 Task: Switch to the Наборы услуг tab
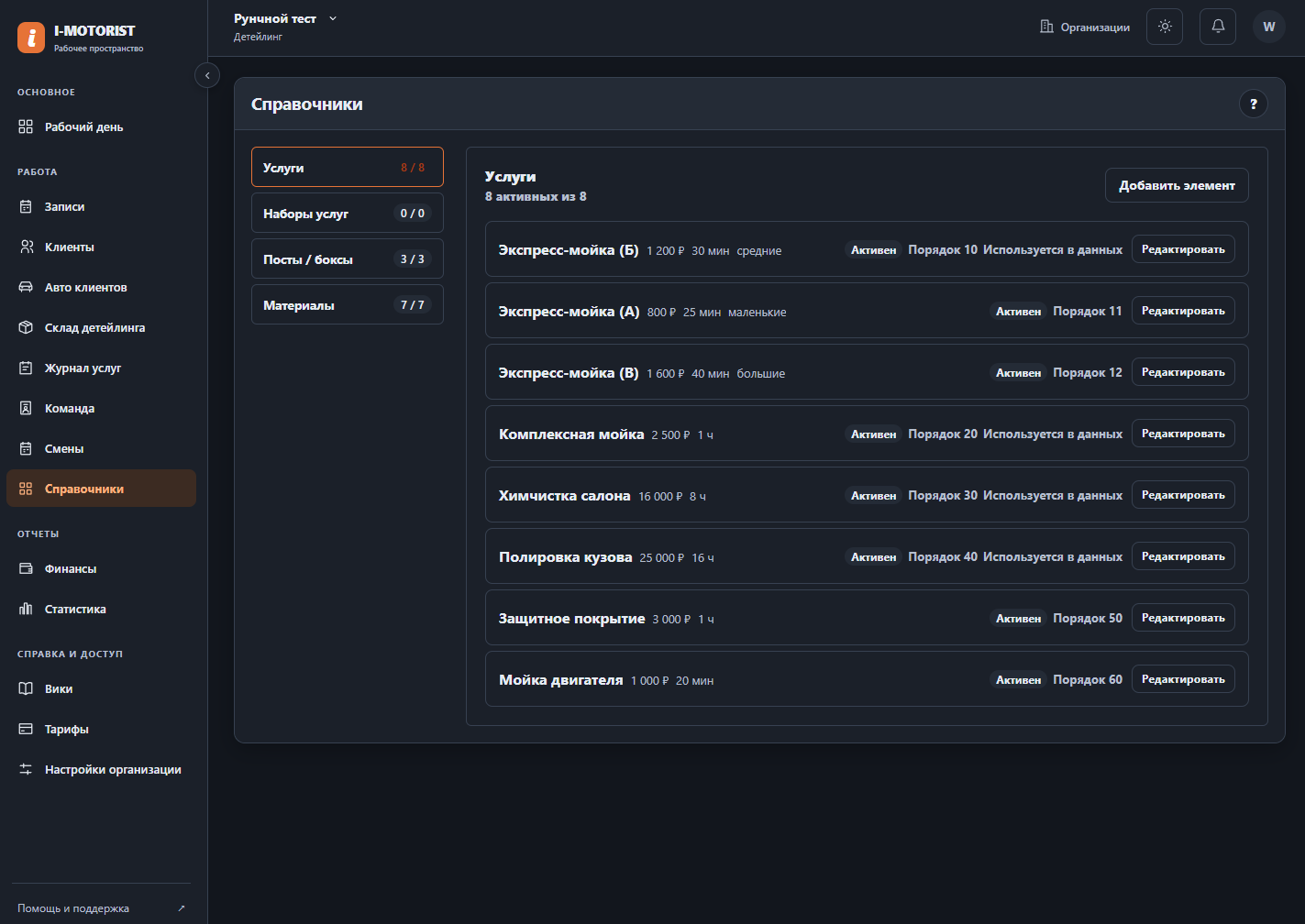[348, 213]
